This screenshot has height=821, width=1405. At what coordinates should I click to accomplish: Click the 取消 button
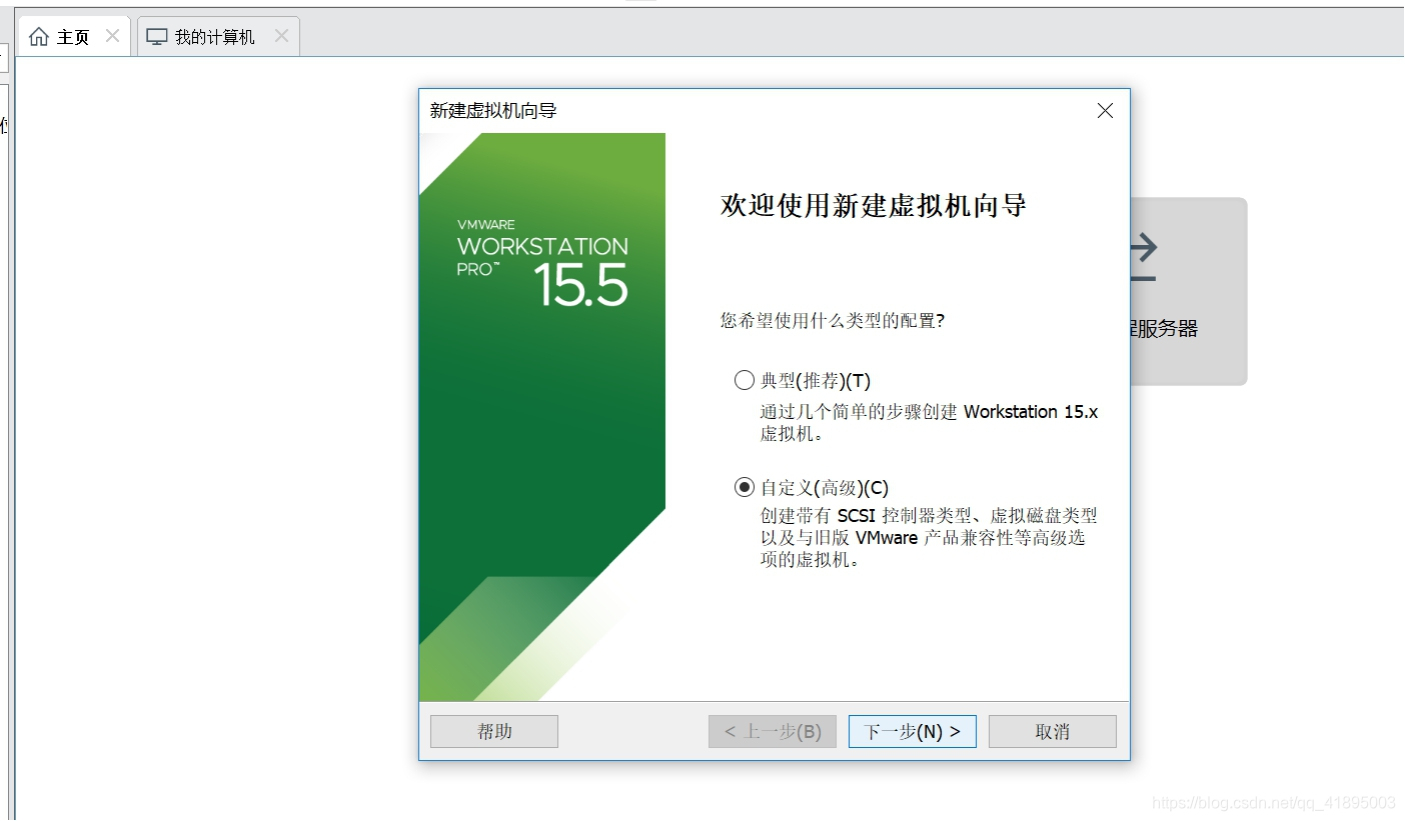click(1052, 731)
